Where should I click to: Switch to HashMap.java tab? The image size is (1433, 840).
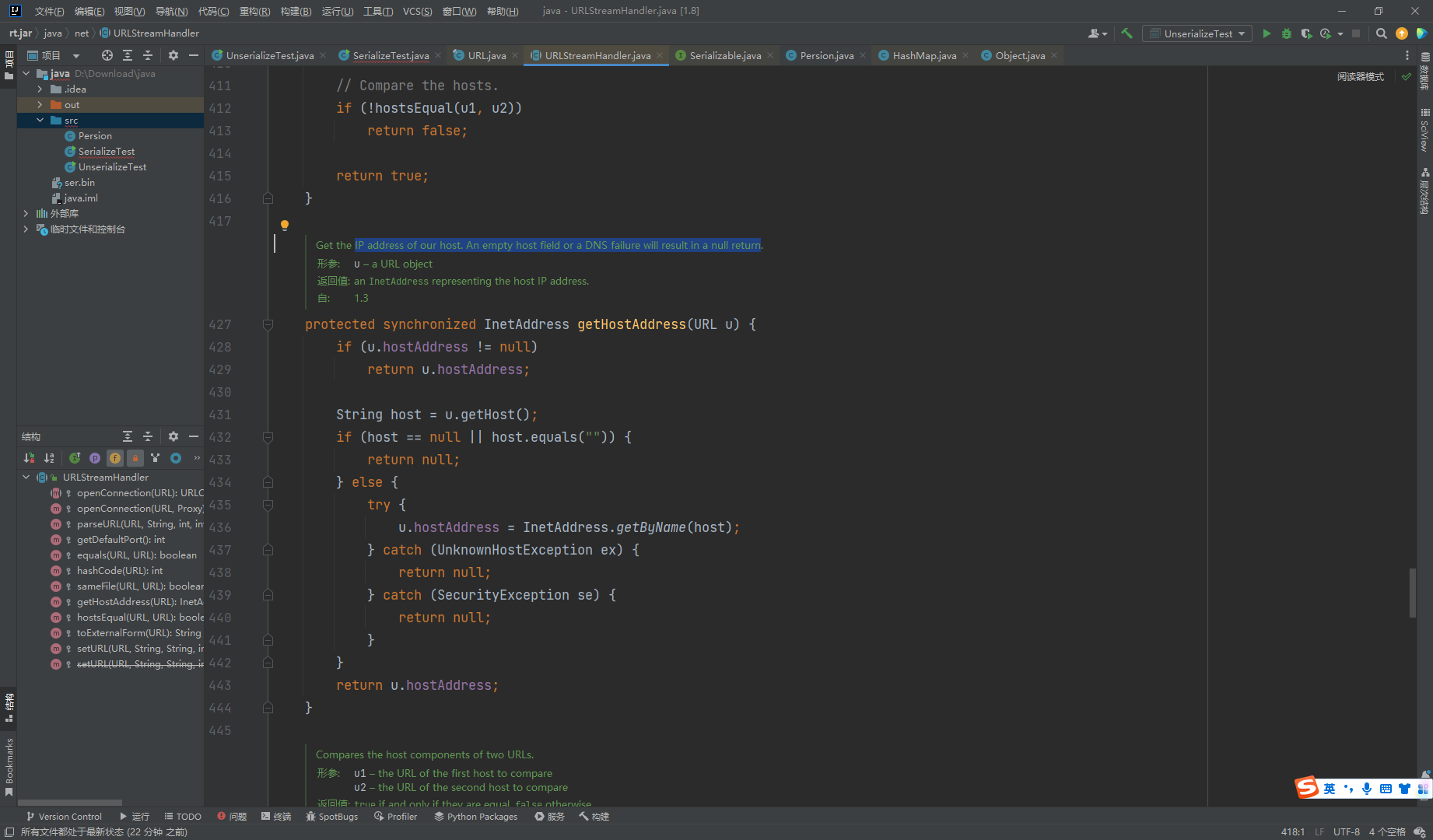pos(924,55)
